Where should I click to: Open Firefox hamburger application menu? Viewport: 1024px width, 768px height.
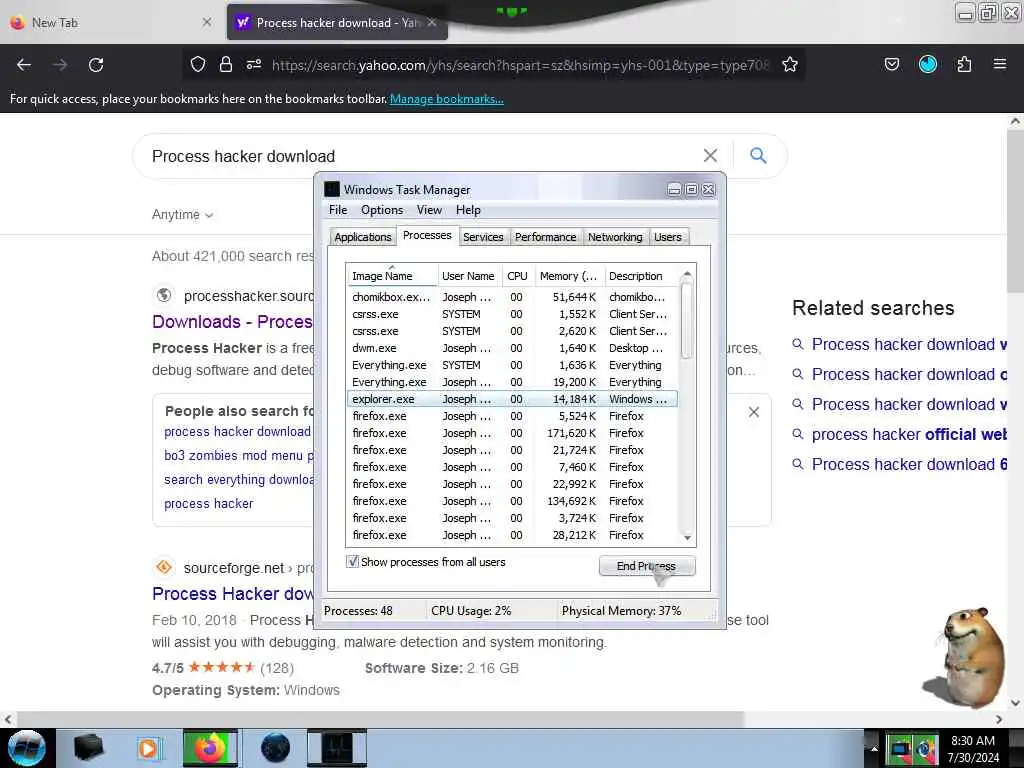pyautogui.click(x=999, y=64)
